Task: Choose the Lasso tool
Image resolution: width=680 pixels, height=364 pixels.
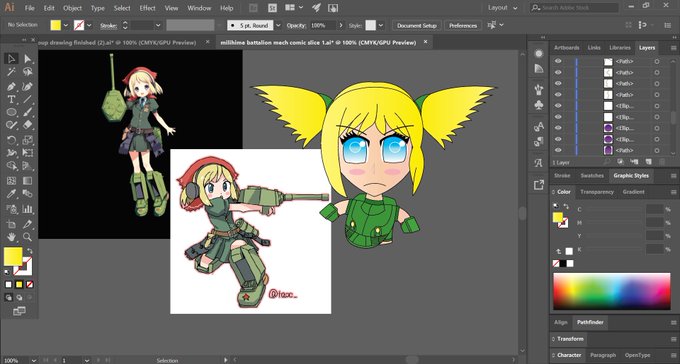Action: coord(27,72)
